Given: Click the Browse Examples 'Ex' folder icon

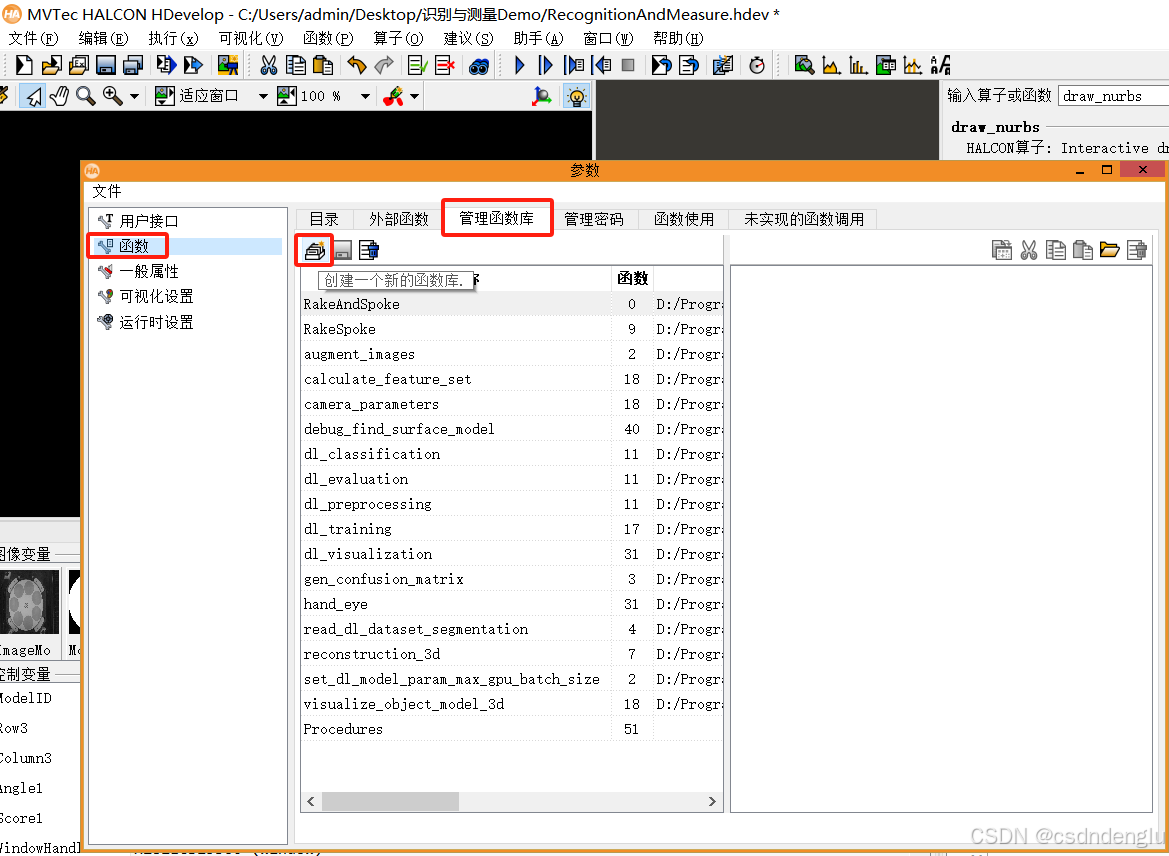Looking at the screenshot, I should pyautogui.click(x=78, y=65).
